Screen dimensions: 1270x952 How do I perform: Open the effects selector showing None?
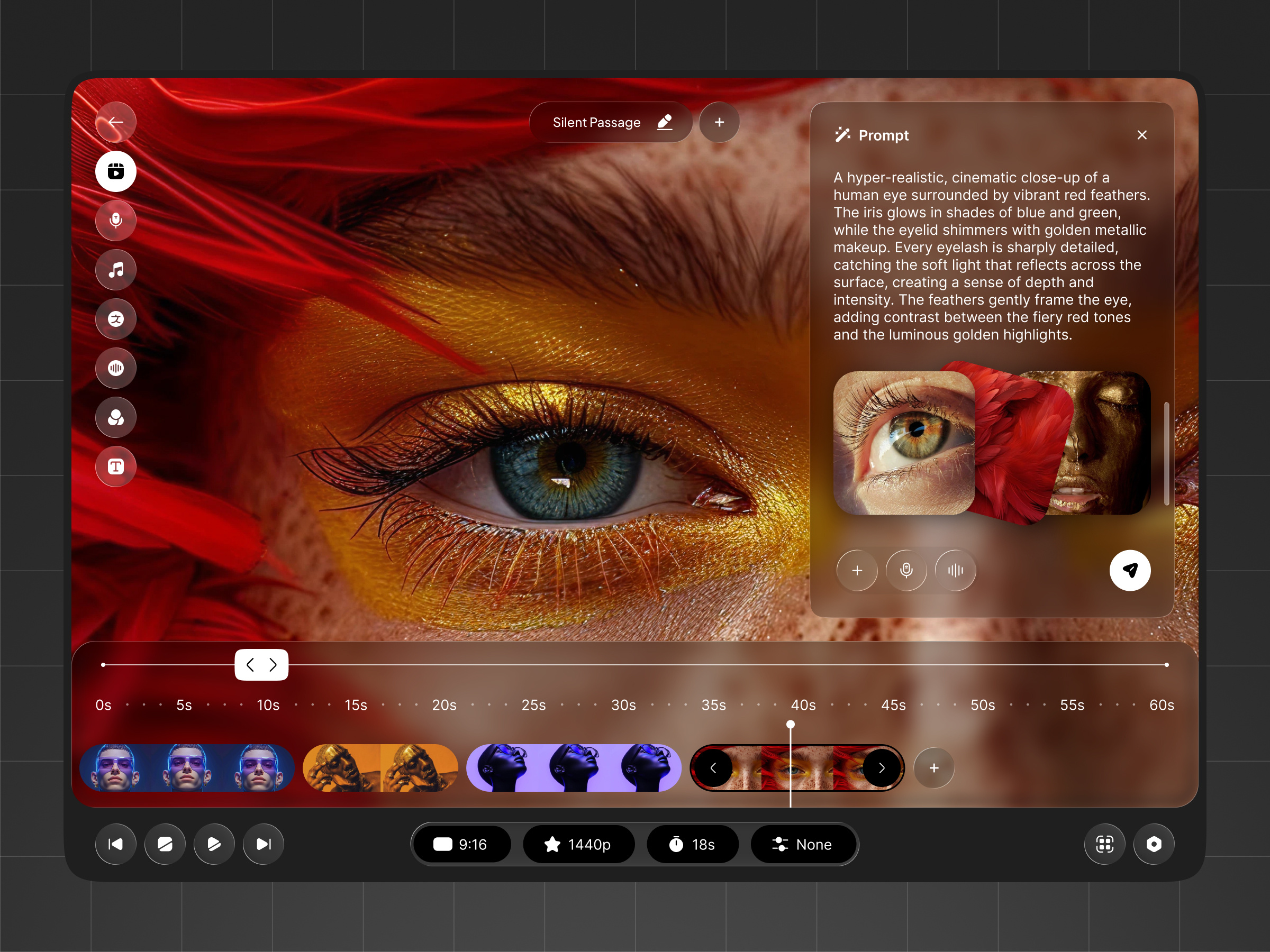click(804, 844)
